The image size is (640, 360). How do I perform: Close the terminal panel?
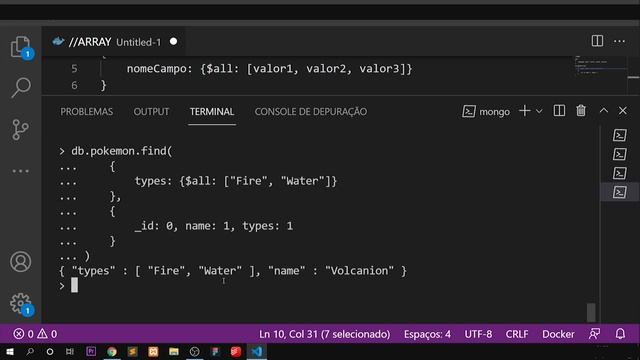tap(622, 111)
